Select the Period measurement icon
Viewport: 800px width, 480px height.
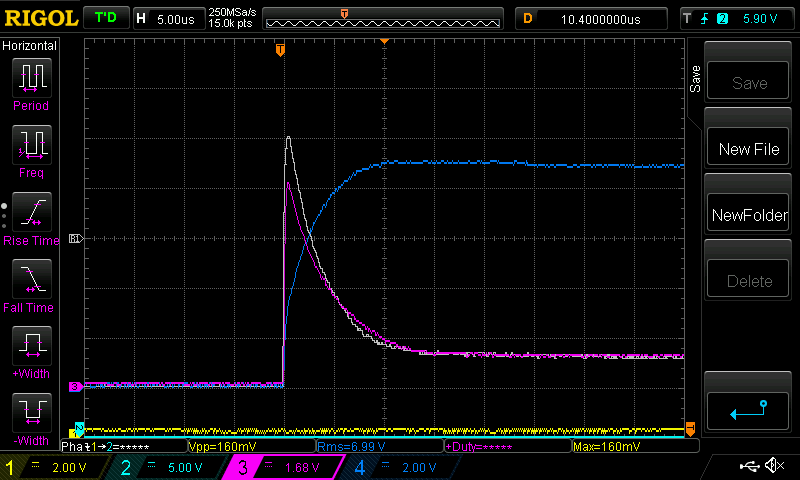30,76
